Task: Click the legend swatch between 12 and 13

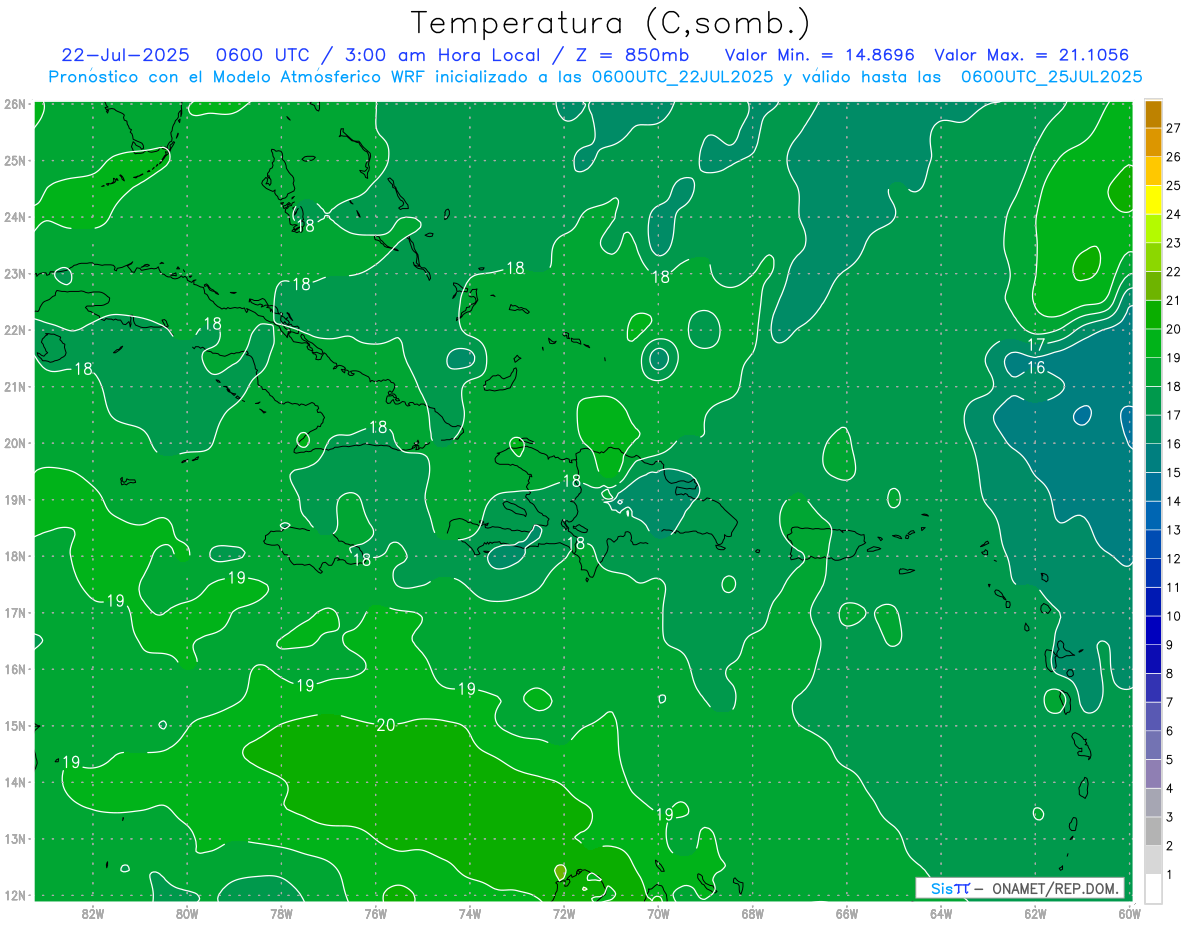Action: click(1153, 544)
